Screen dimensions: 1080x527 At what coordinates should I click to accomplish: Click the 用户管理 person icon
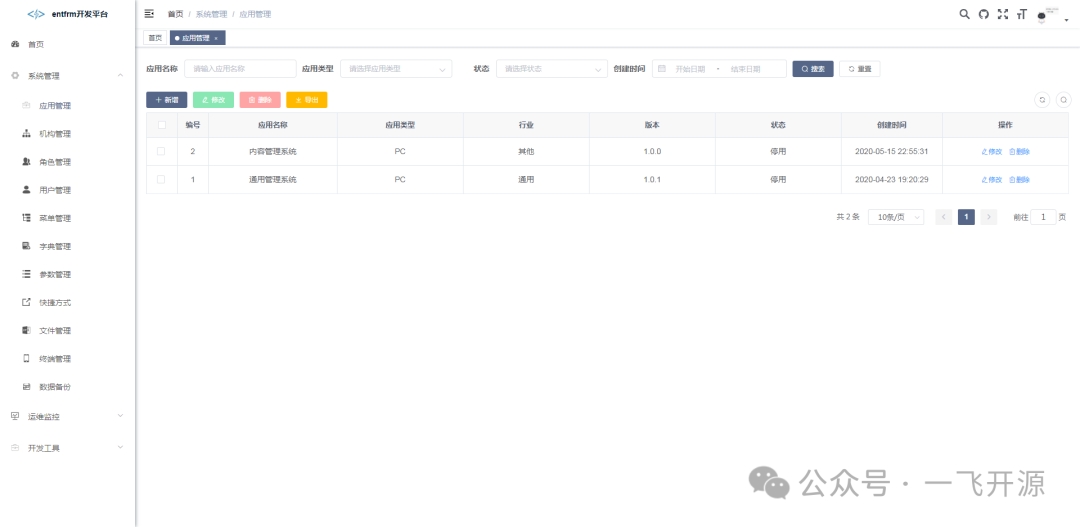pyautogui.click(x=26, y=189)
